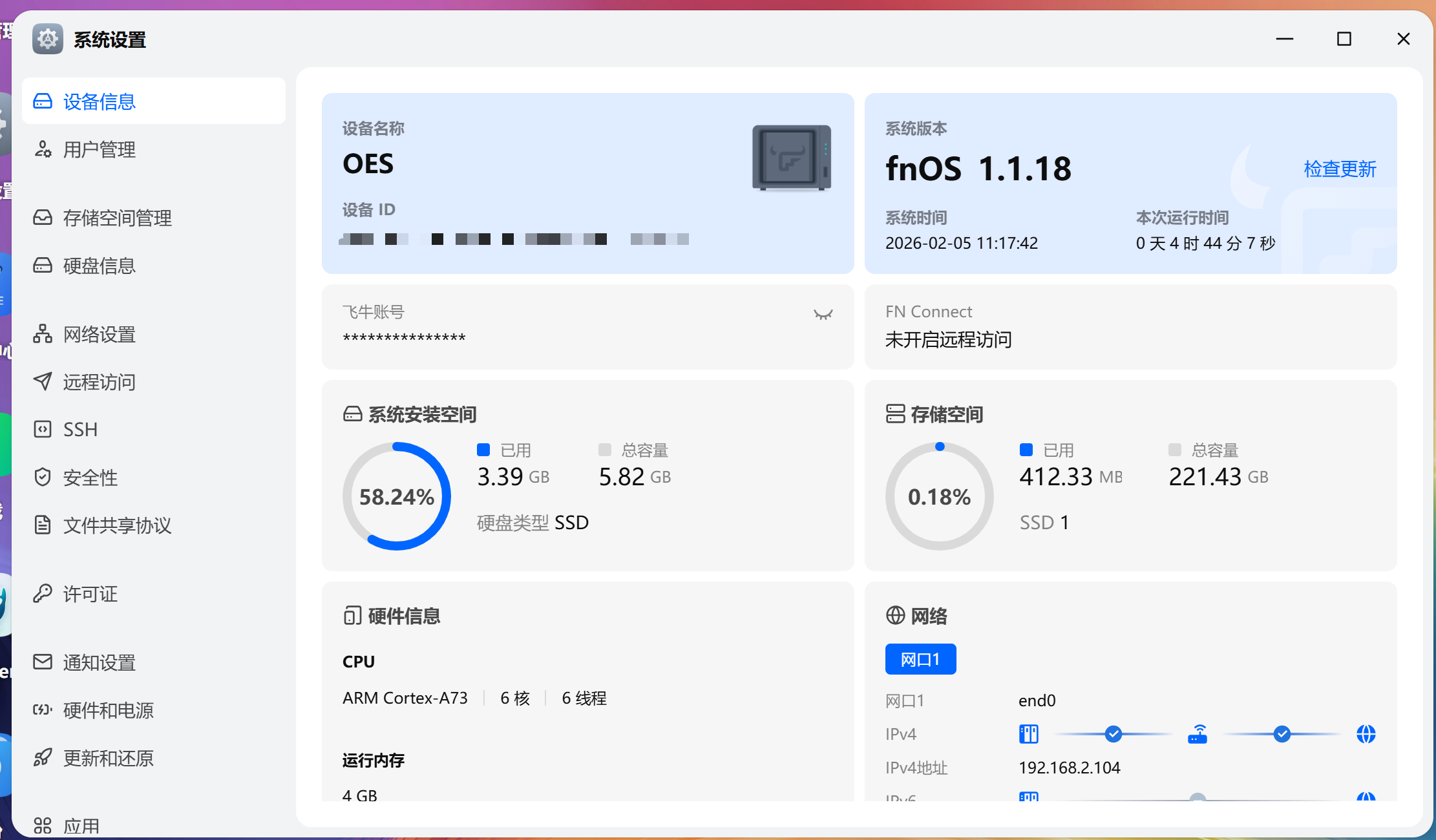Screen dimensions: 1436x840
Task: Click the 安全性 shield icon
Action: point(43,477)
